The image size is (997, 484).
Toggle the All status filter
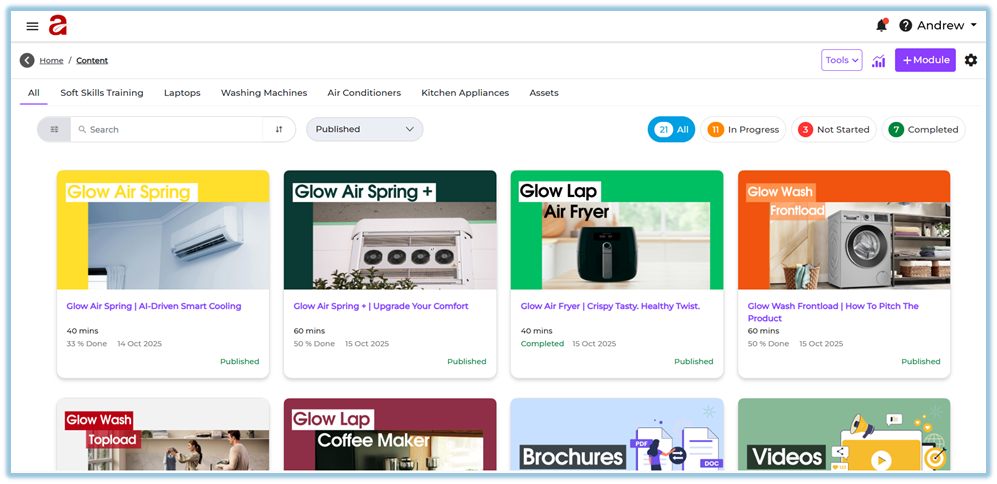coord(671,129)
